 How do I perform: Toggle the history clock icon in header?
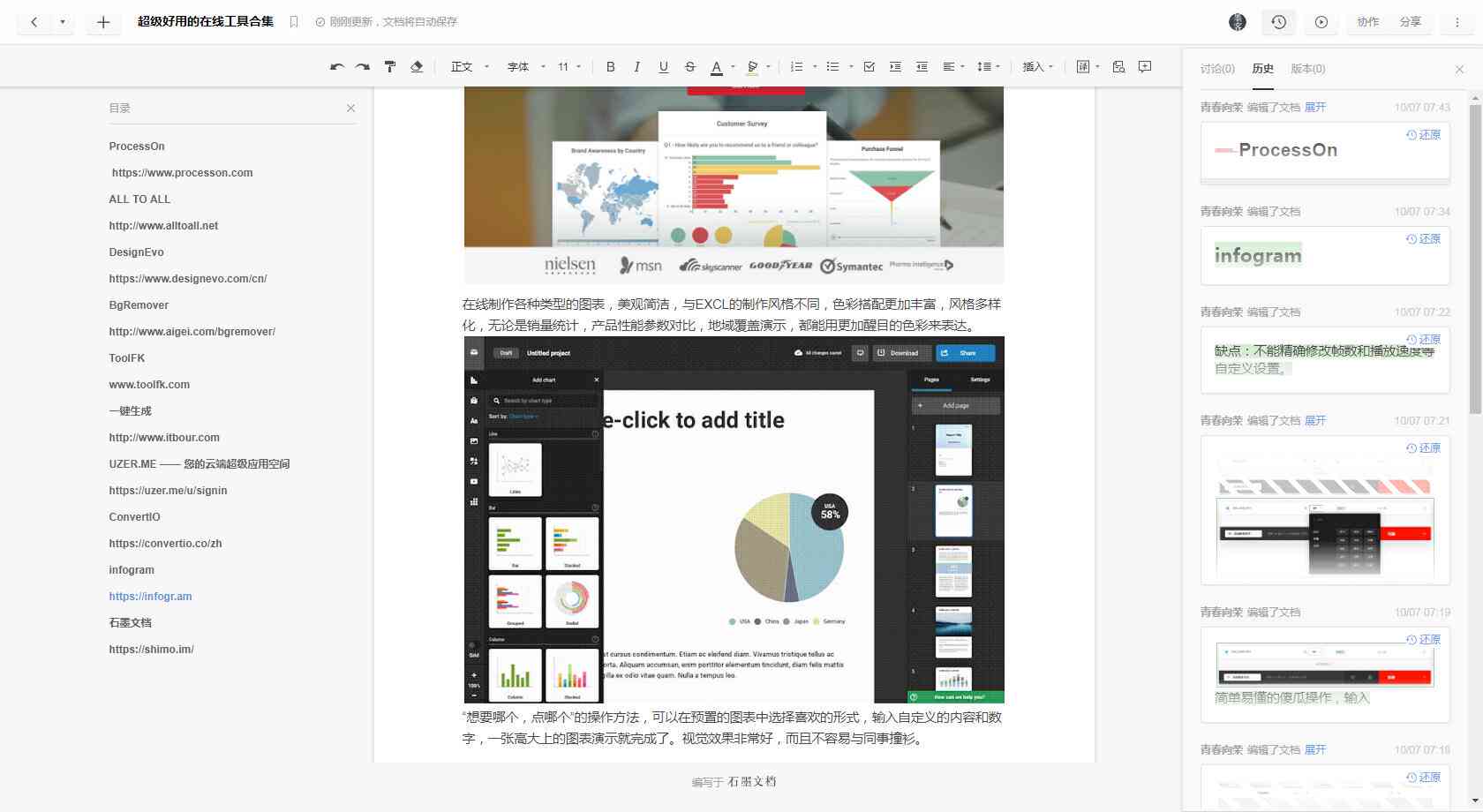[1279, 22]
